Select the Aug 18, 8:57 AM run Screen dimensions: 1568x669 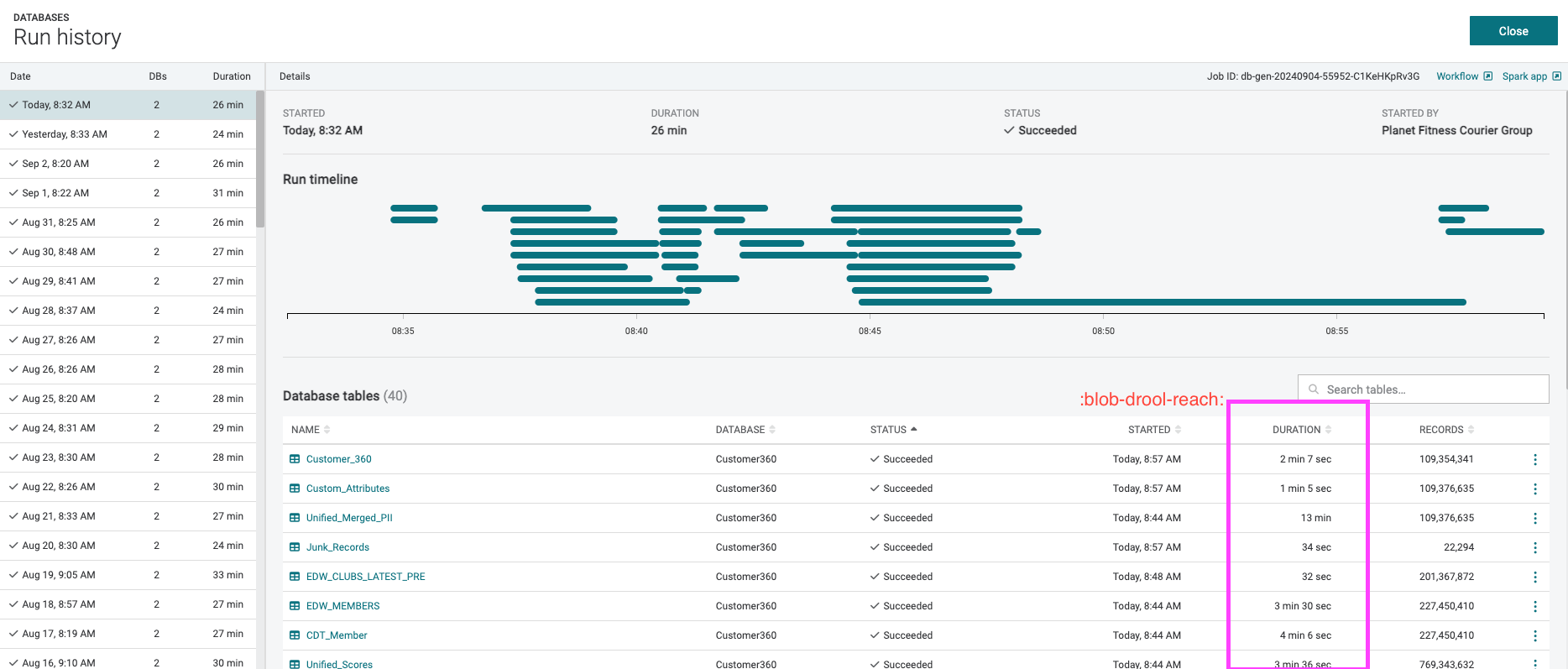pyautogui.click(x=128, y=604)
